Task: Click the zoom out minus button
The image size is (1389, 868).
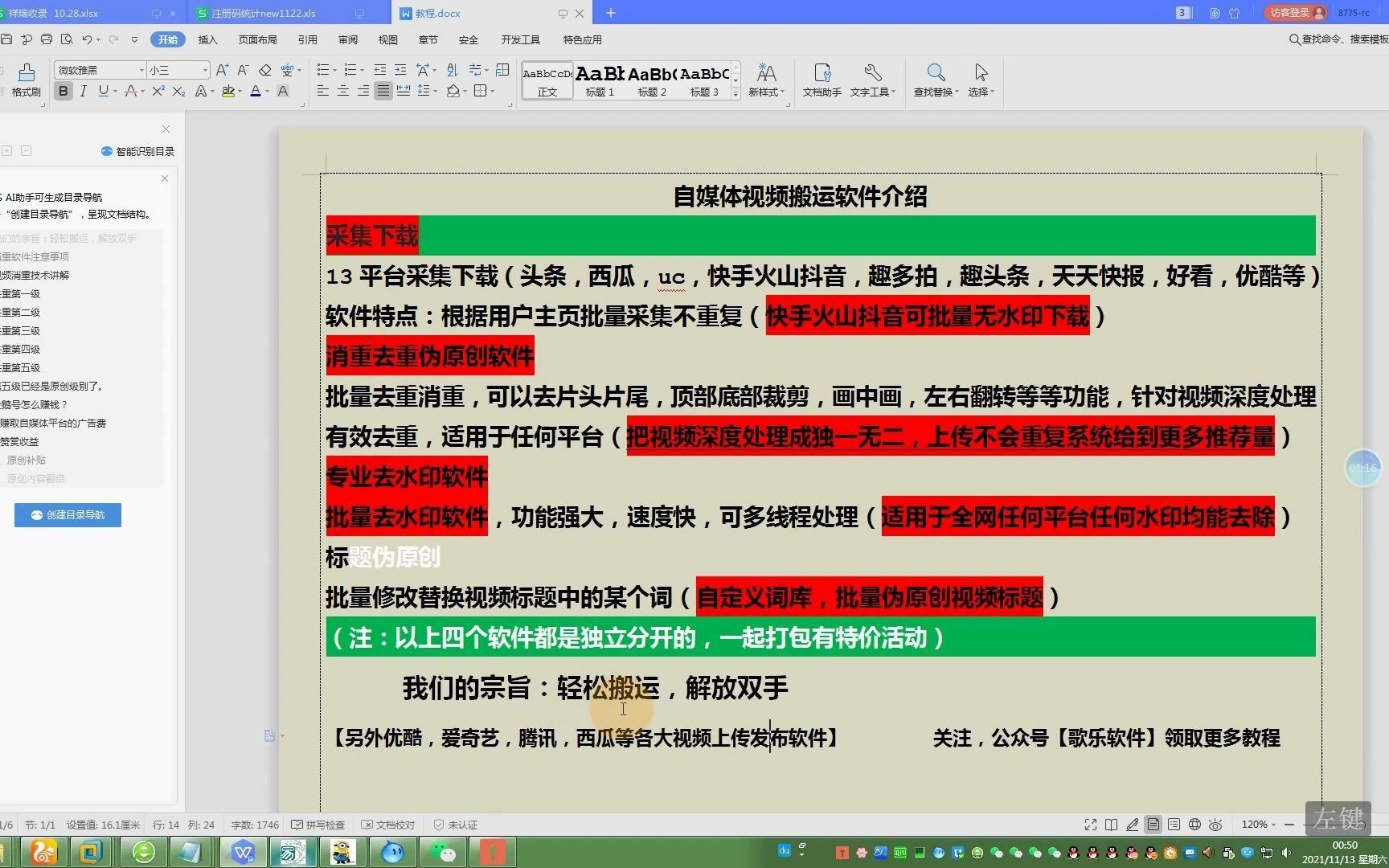Action: (1289, 825)
